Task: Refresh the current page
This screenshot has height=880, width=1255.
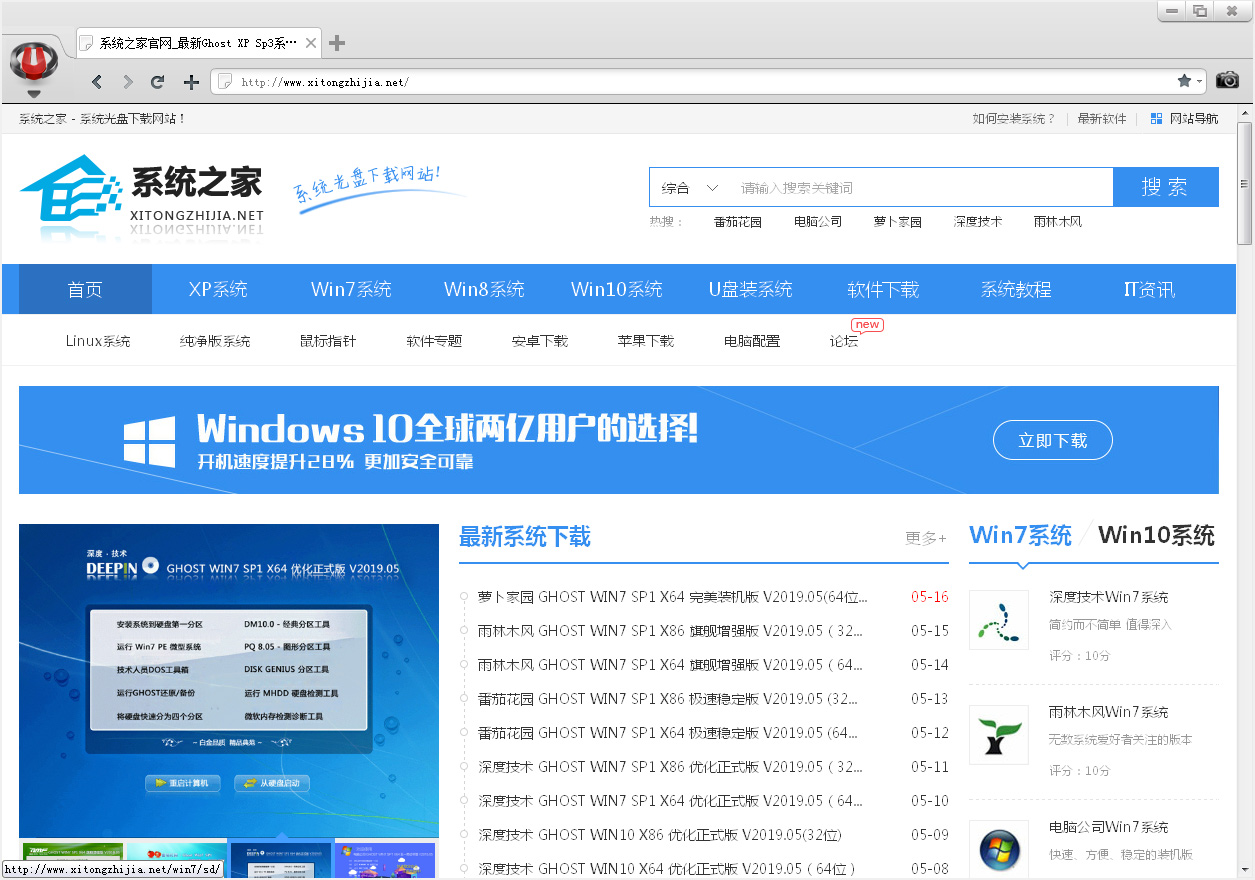Action: click(x=158, y=82)
